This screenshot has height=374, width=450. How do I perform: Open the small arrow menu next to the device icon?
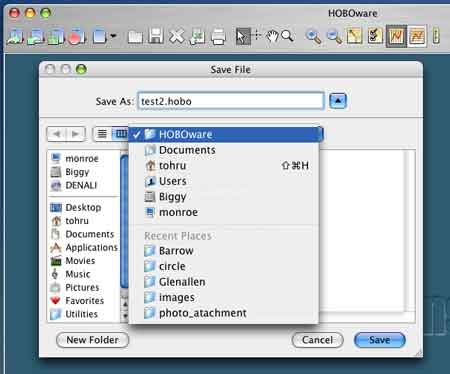(113, 35)
